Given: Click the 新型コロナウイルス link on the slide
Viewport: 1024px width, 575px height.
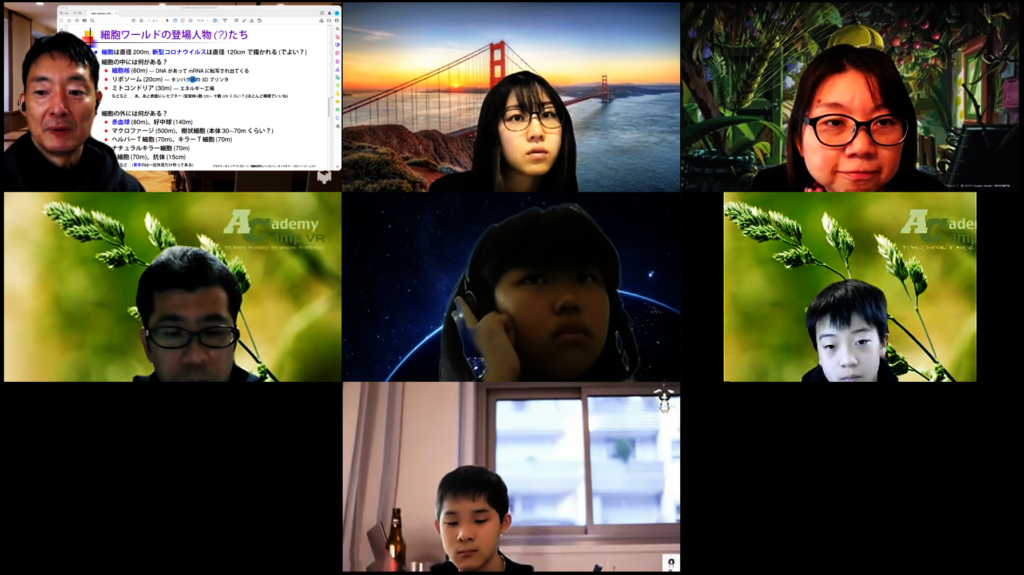Looking at the screenshot, I should [179, 52].
